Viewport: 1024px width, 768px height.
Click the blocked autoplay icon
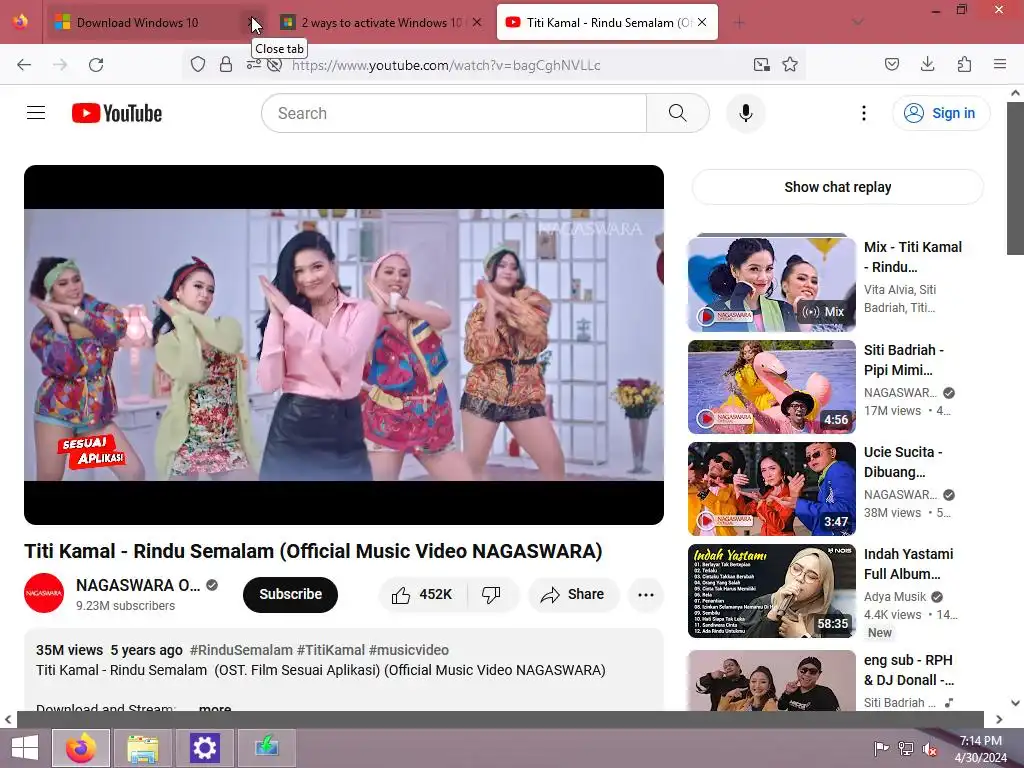tap(274, 65)
